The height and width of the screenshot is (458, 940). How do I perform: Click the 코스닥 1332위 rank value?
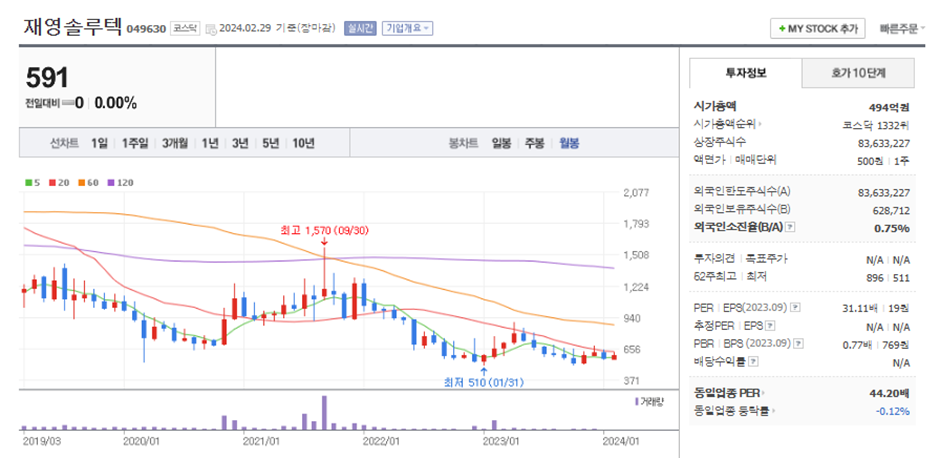(x=876, y=125)
